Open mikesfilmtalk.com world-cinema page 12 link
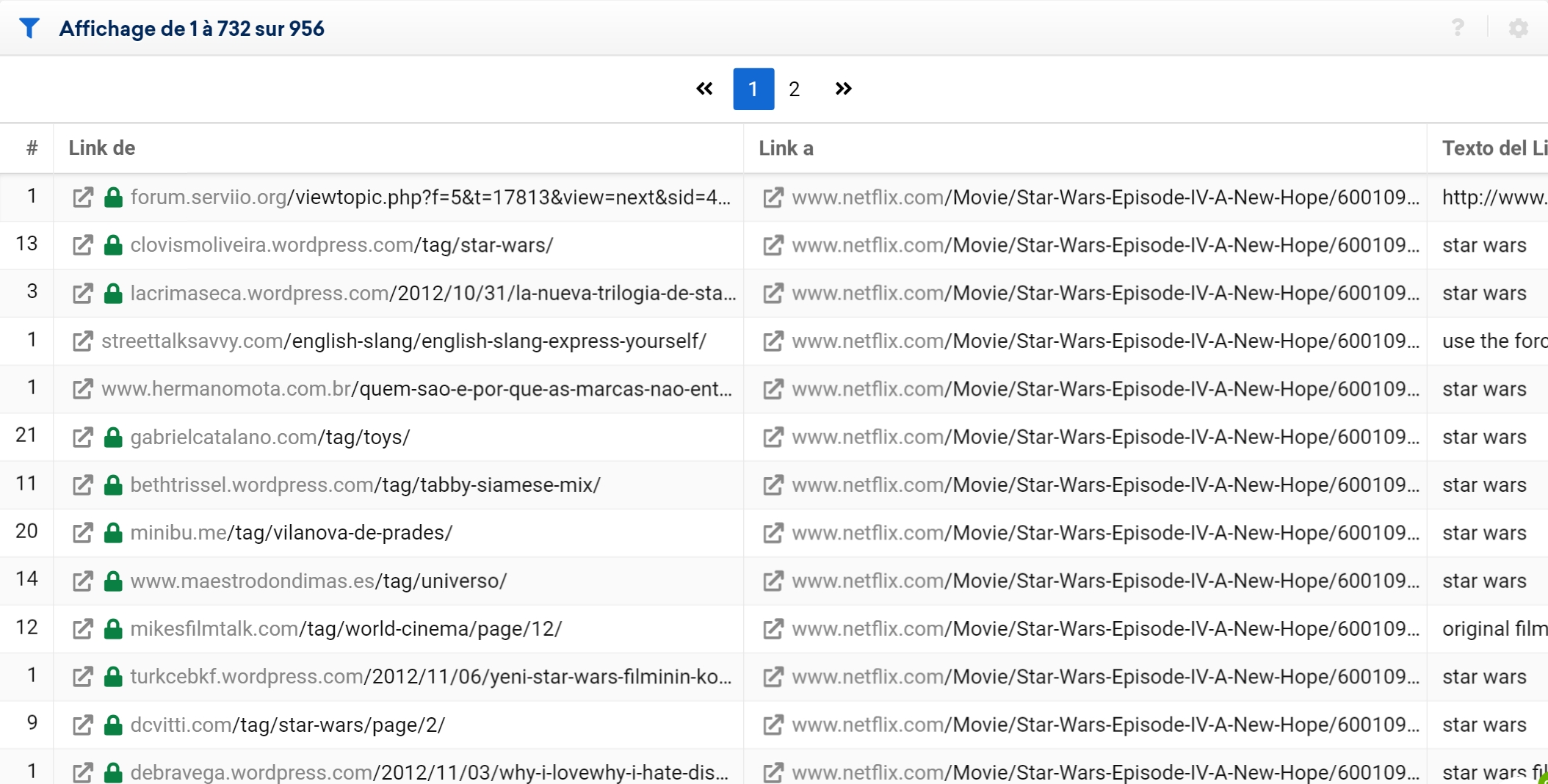 pyautogui.click(x=346, y=629)
